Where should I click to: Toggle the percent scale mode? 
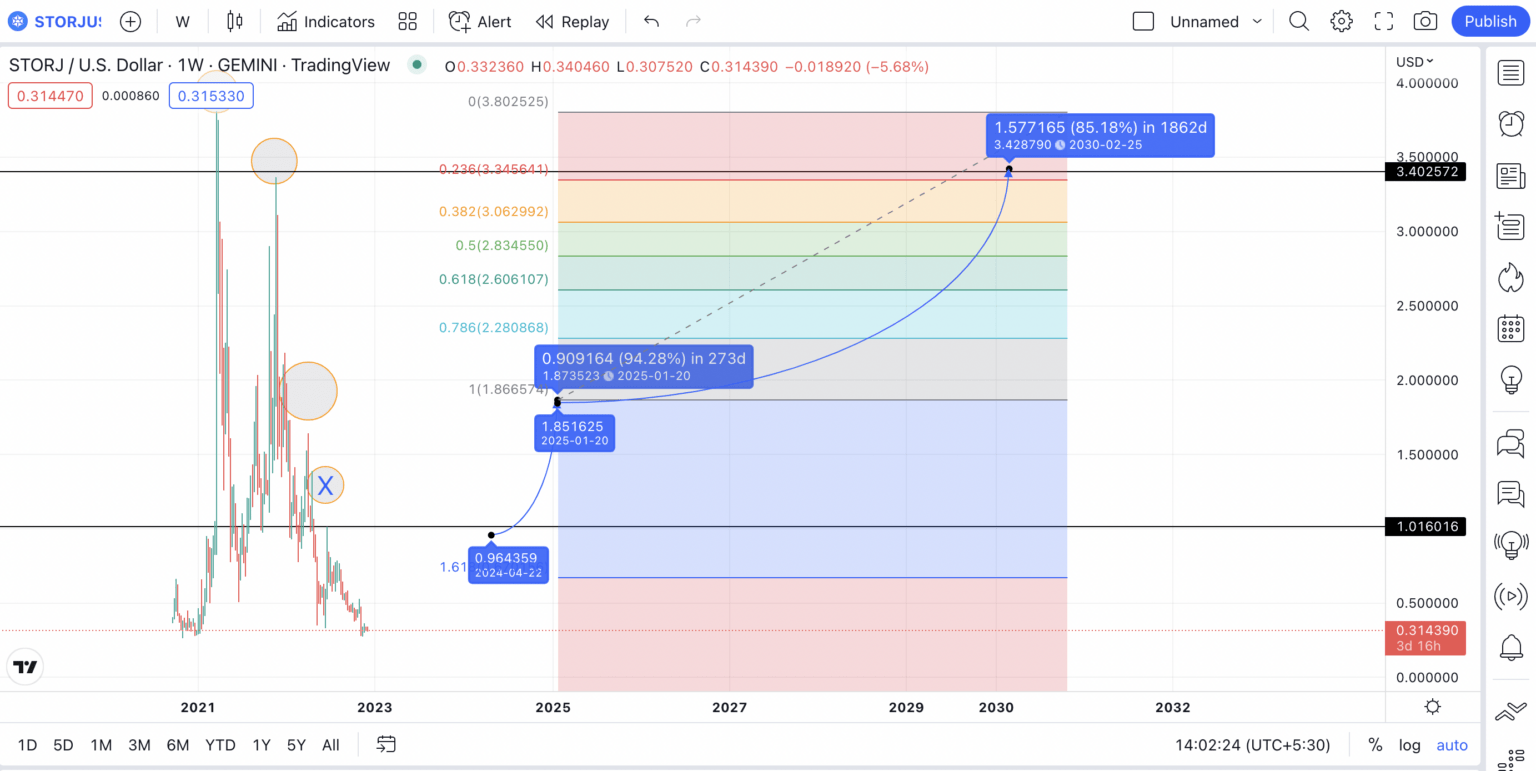pyautogui.click(x=1375, y=745)
